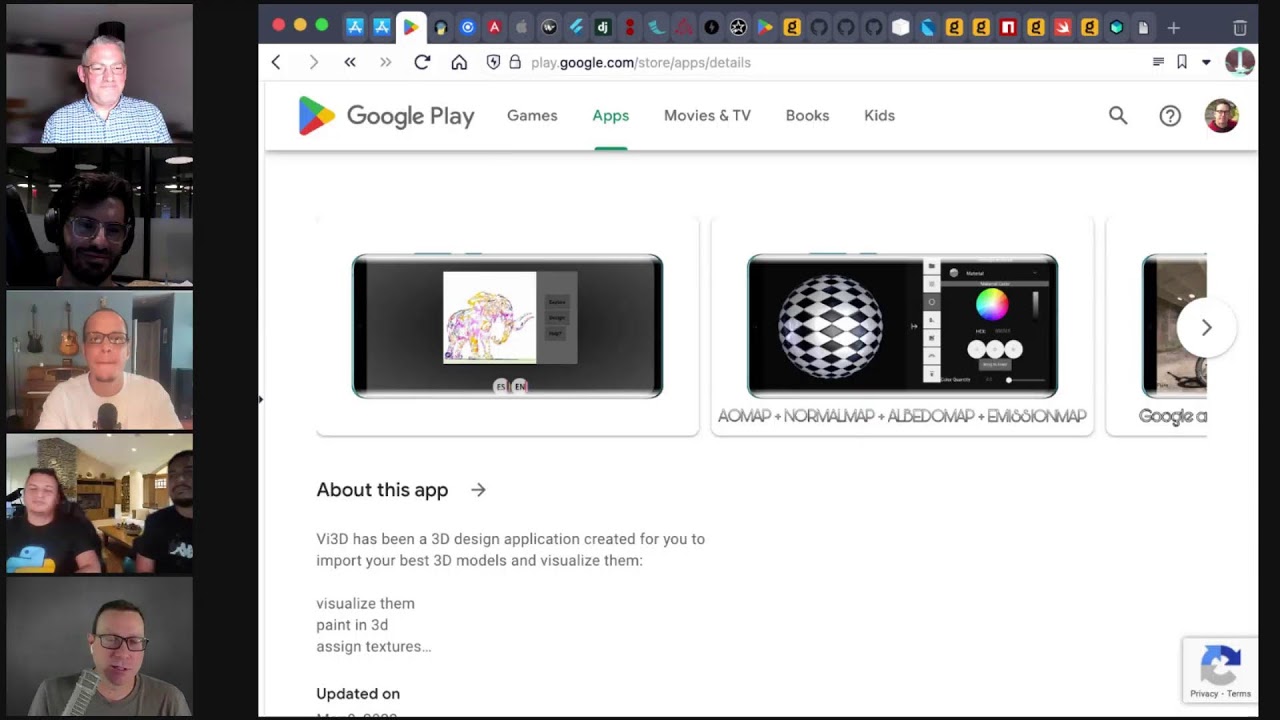Click the site security padlock
Screen dimensions: 1280x720
pyautogui.click(x=515, y=62)
